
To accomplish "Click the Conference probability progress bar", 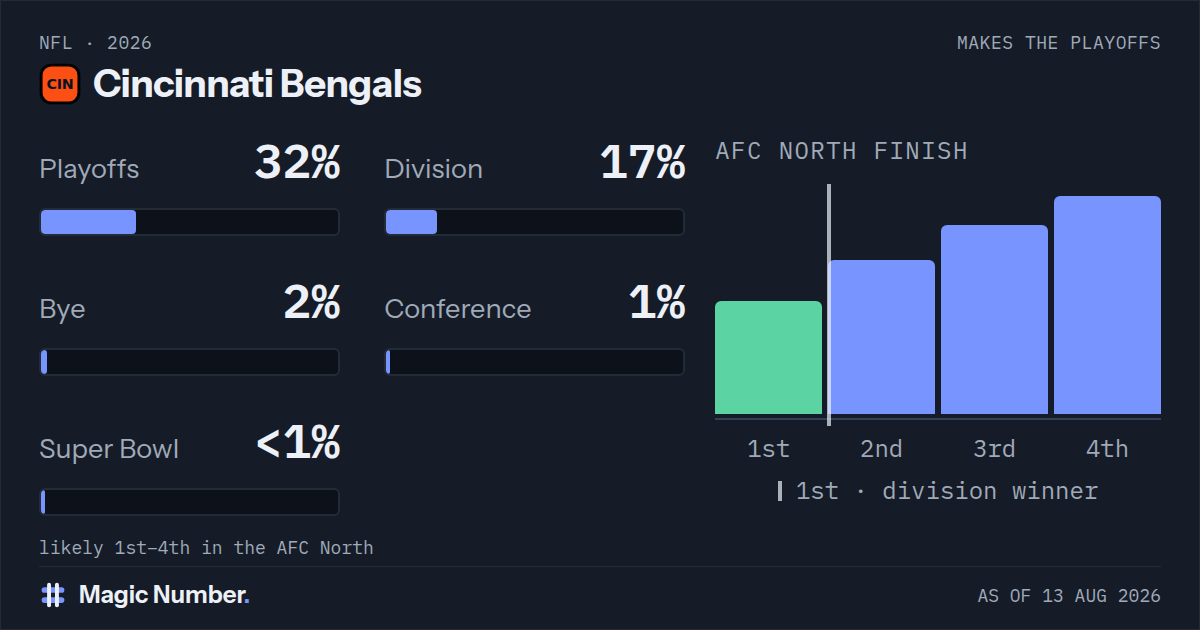I will click(x=535, y=362).
